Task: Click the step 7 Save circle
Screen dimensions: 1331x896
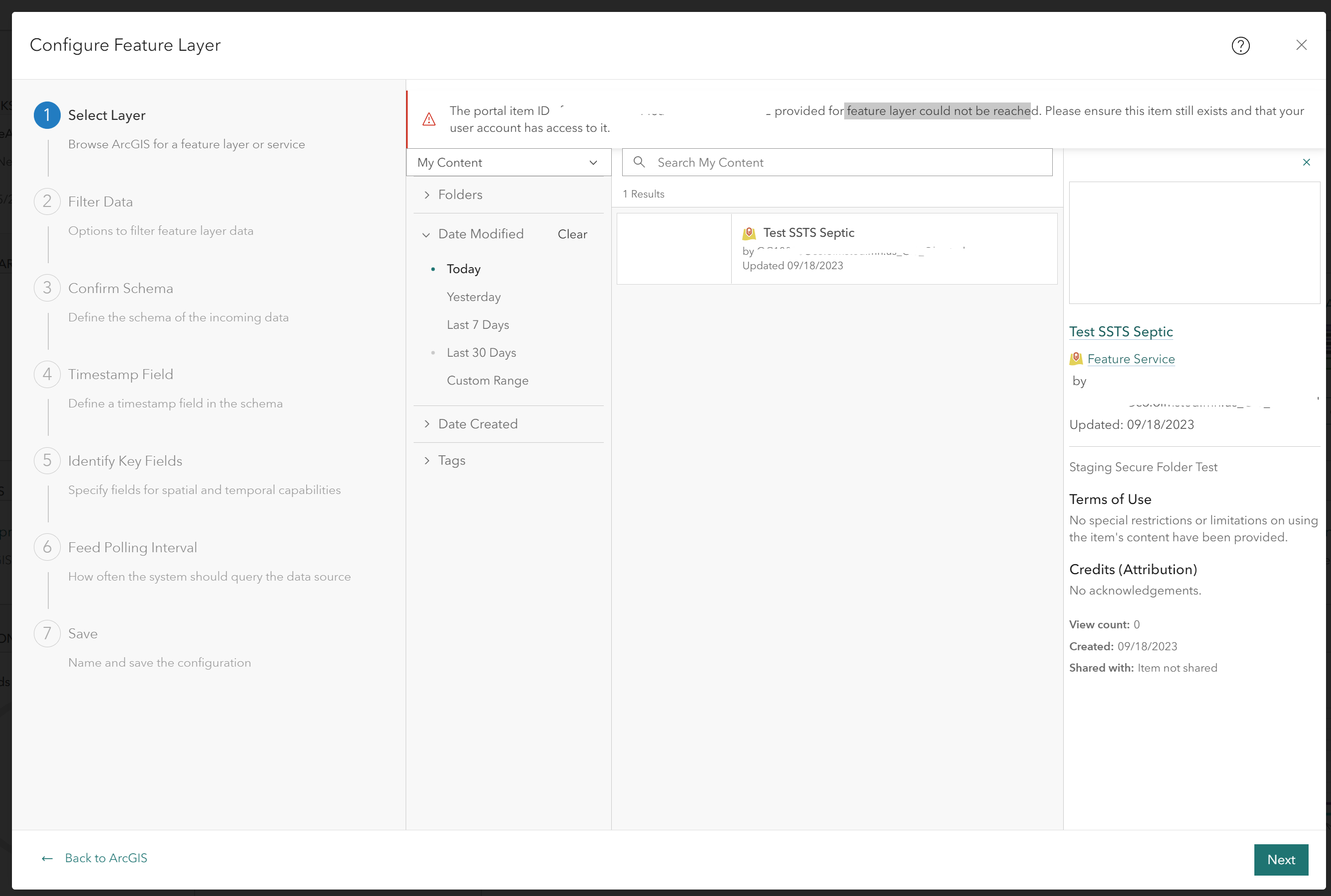Action: pos(47,634)
